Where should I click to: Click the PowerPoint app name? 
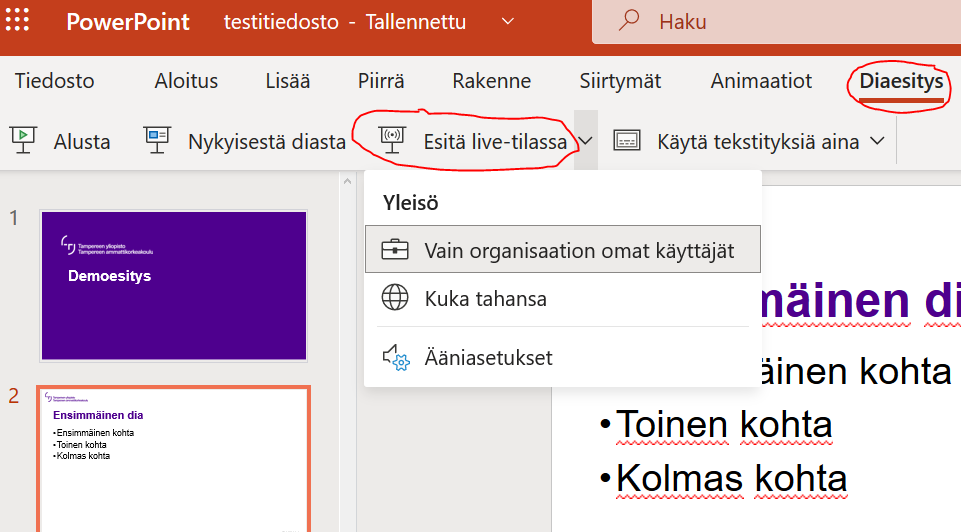[128, 22]
